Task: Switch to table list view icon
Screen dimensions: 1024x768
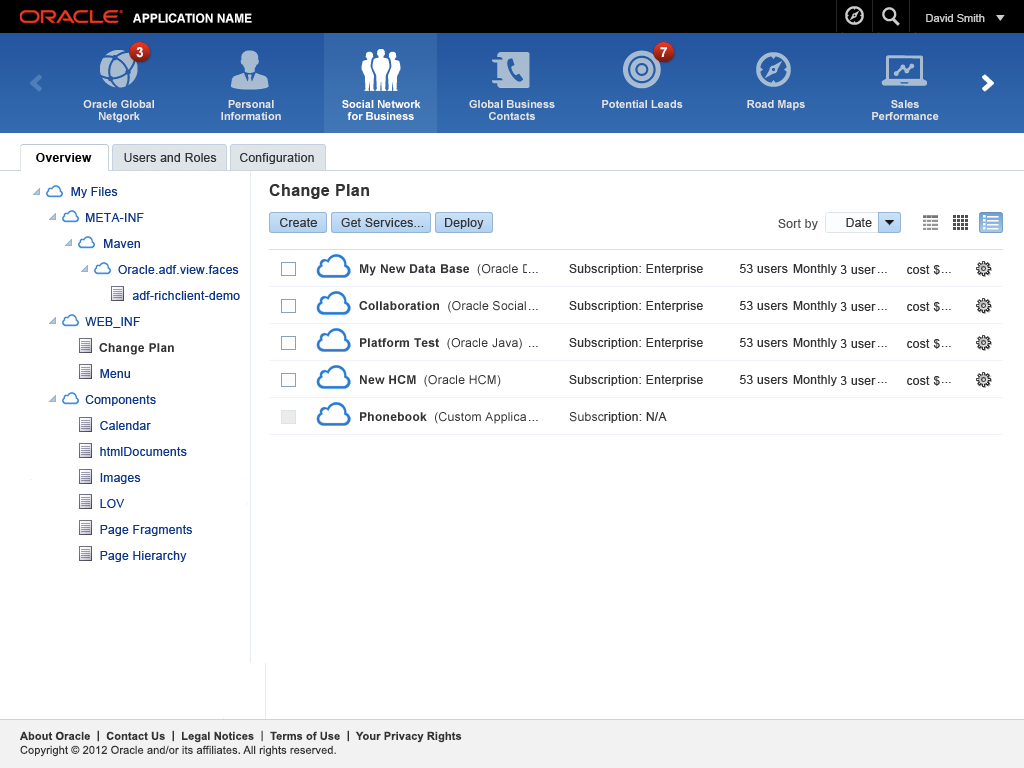Action: point(930,223)
